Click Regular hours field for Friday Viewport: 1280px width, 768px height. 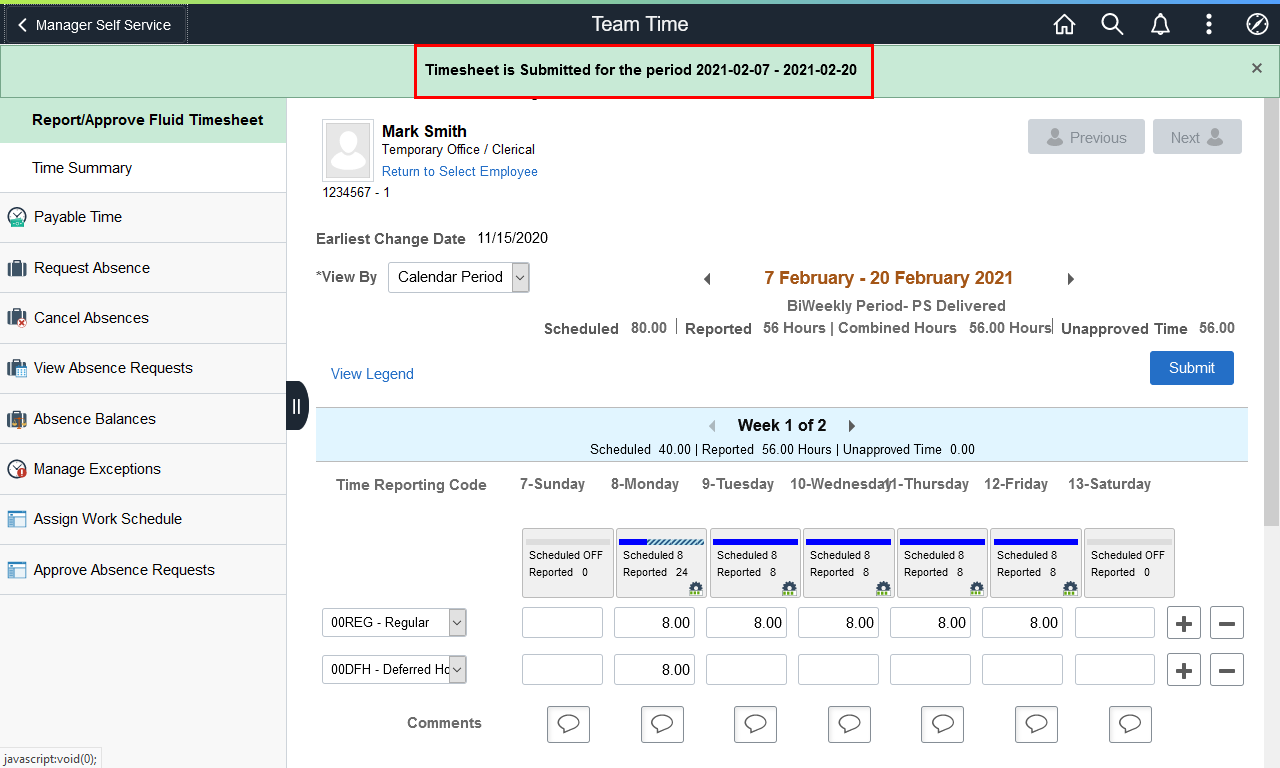click(1022, 622)
